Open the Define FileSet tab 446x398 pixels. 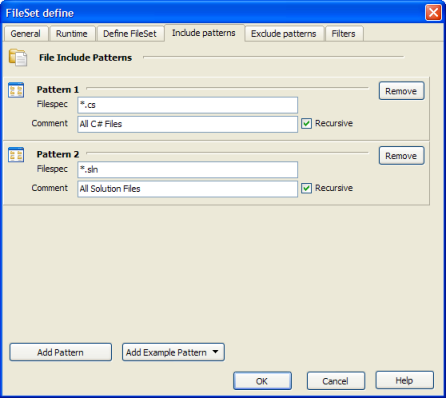click(x=130, y=34)
